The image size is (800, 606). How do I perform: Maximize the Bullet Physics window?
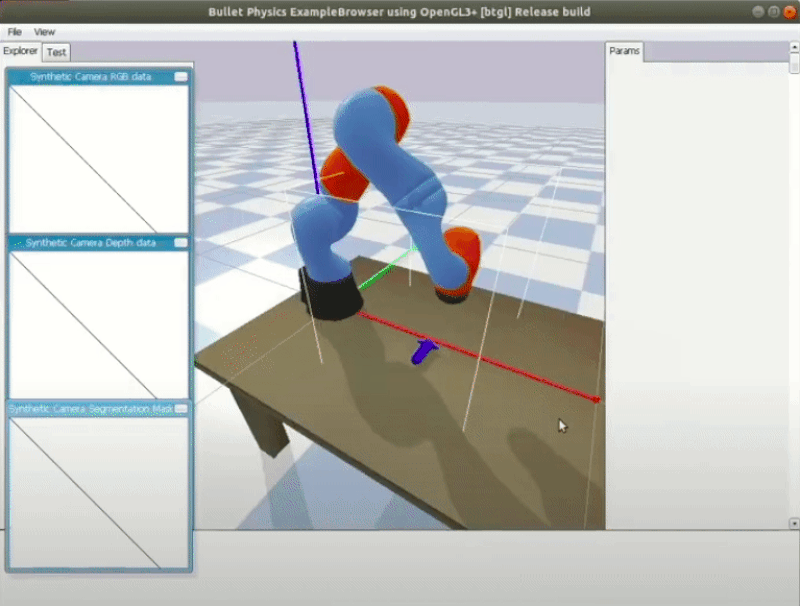point(773,12)
